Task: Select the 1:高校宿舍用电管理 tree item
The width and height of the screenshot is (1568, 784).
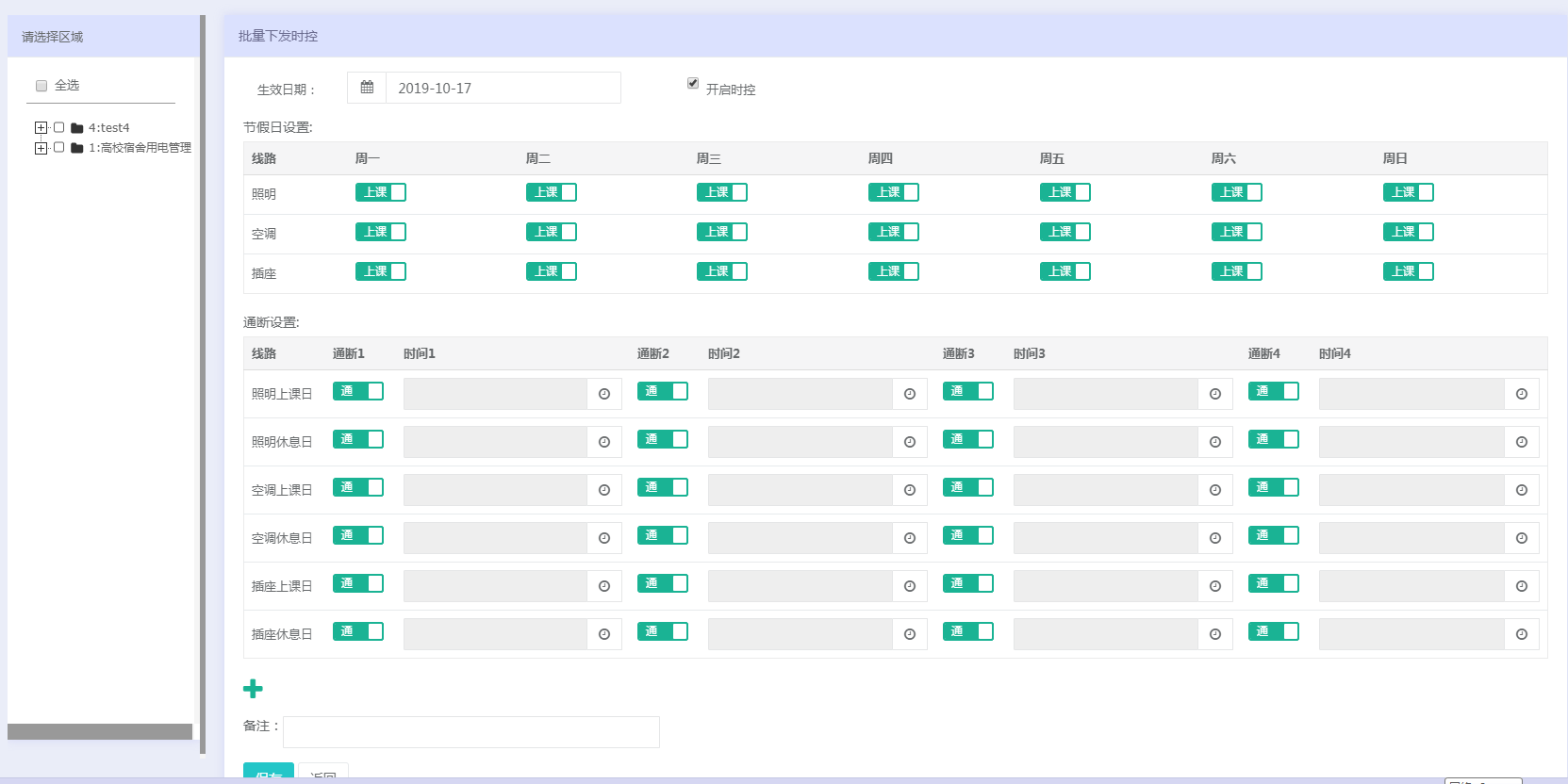Action: (140, 148)
